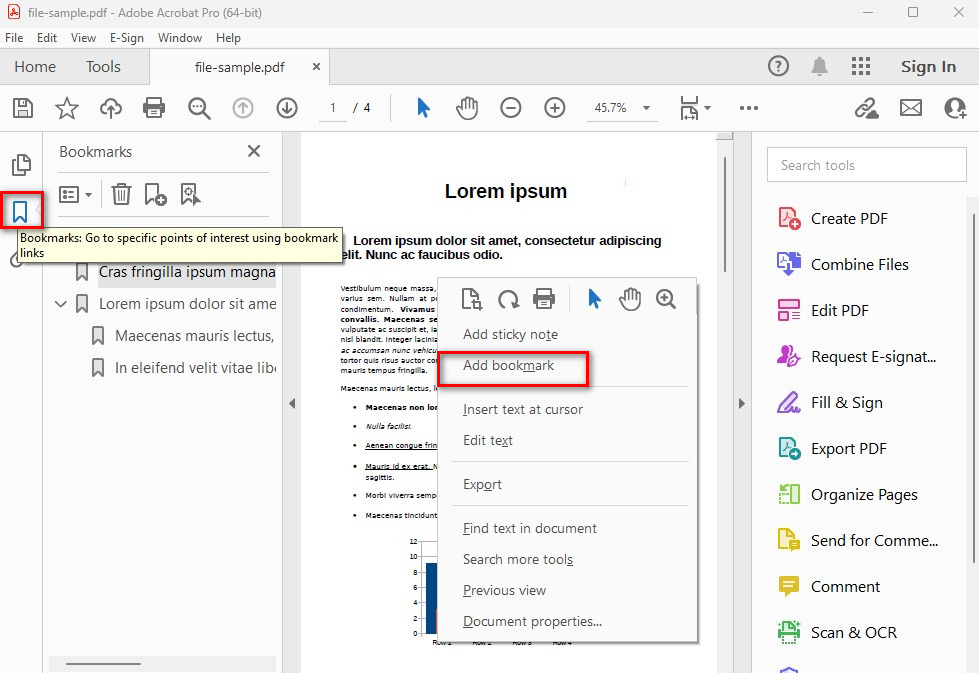The height and width of the screenshot is (673, 979).
Task: Open the page thumbnails panel icon
Action: tap(21, 165)
